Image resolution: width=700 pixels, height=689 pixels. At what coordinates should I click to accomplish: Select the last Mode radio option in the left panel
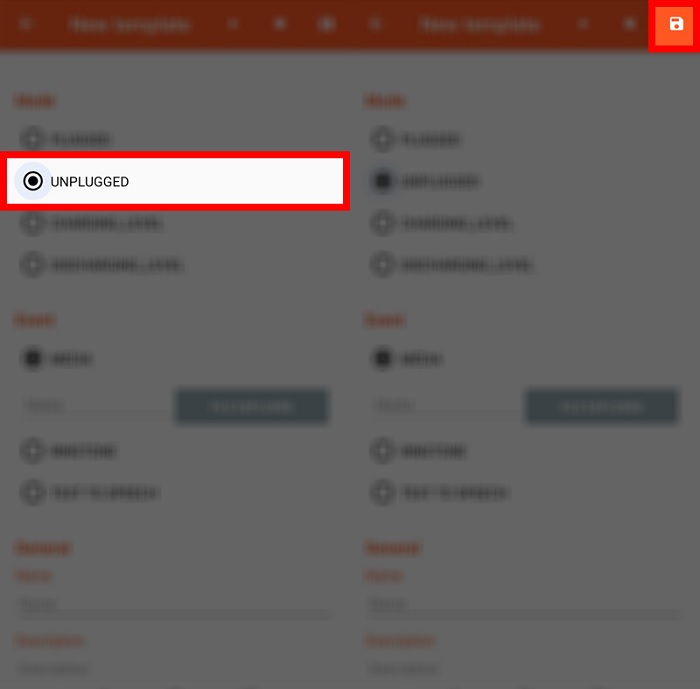[102, 264]
